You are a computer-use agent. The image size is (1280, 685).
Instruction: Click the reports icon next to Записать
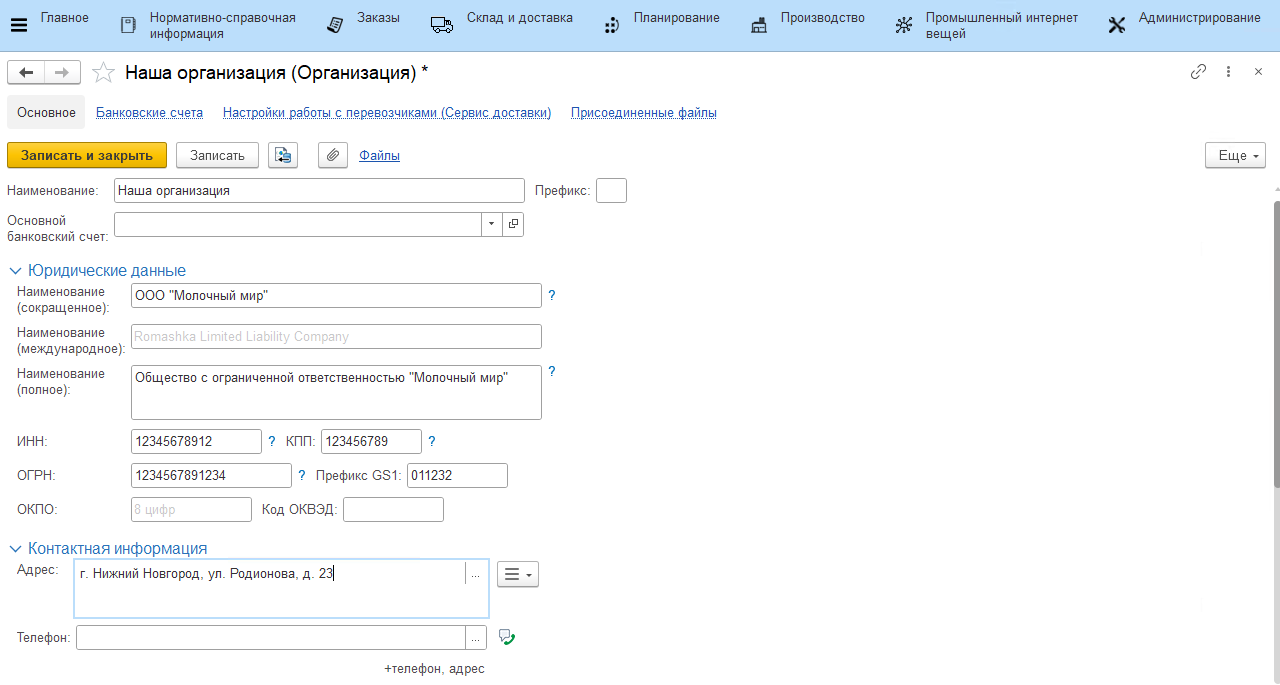(283, 155)
